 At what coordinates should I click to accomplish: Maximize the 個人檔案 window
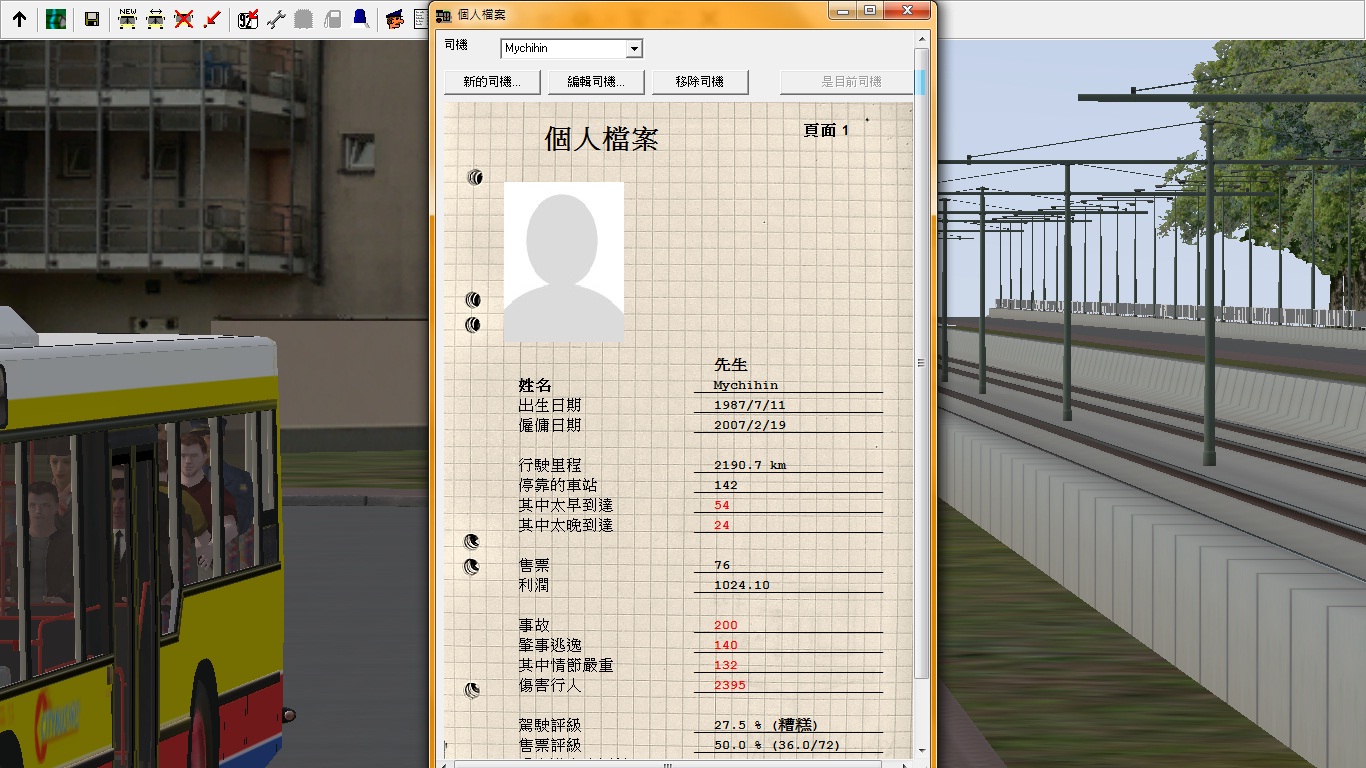pos(870,11)
